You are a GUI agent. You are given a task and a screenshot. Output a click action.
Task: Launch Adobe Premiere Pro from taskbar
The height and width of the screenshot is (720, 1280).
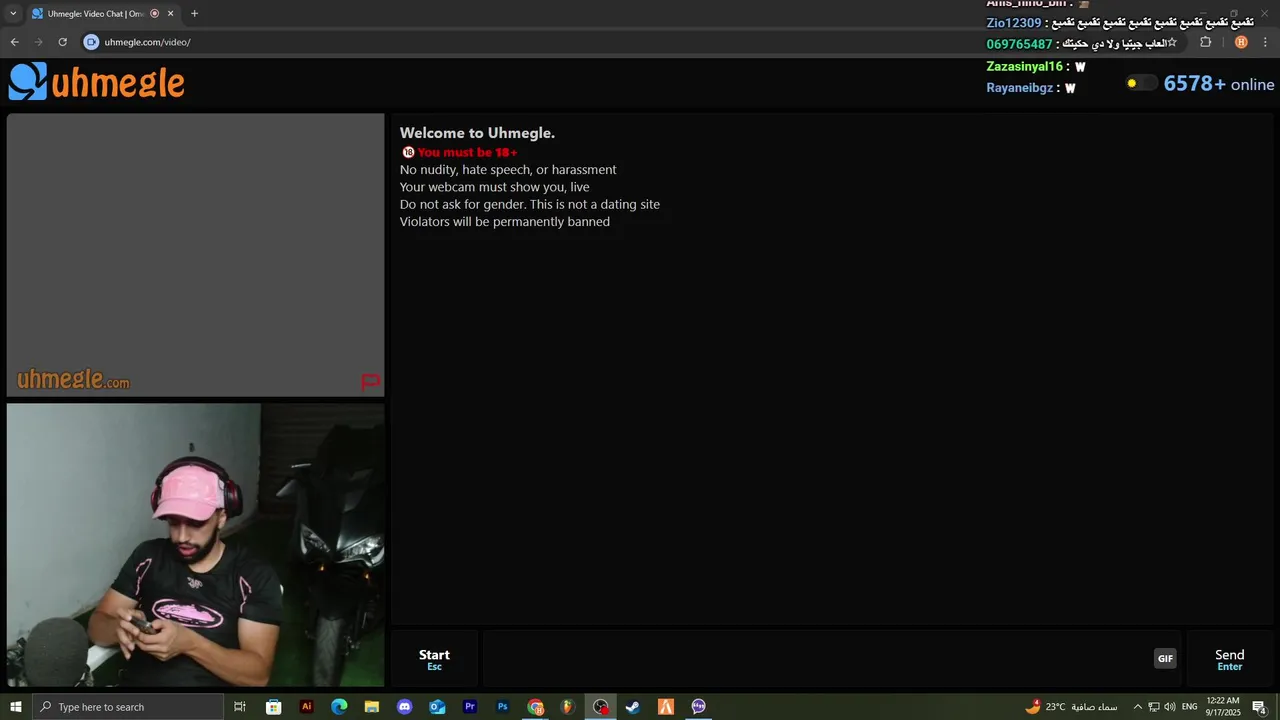pyautogui.click(x=470, y=707)
